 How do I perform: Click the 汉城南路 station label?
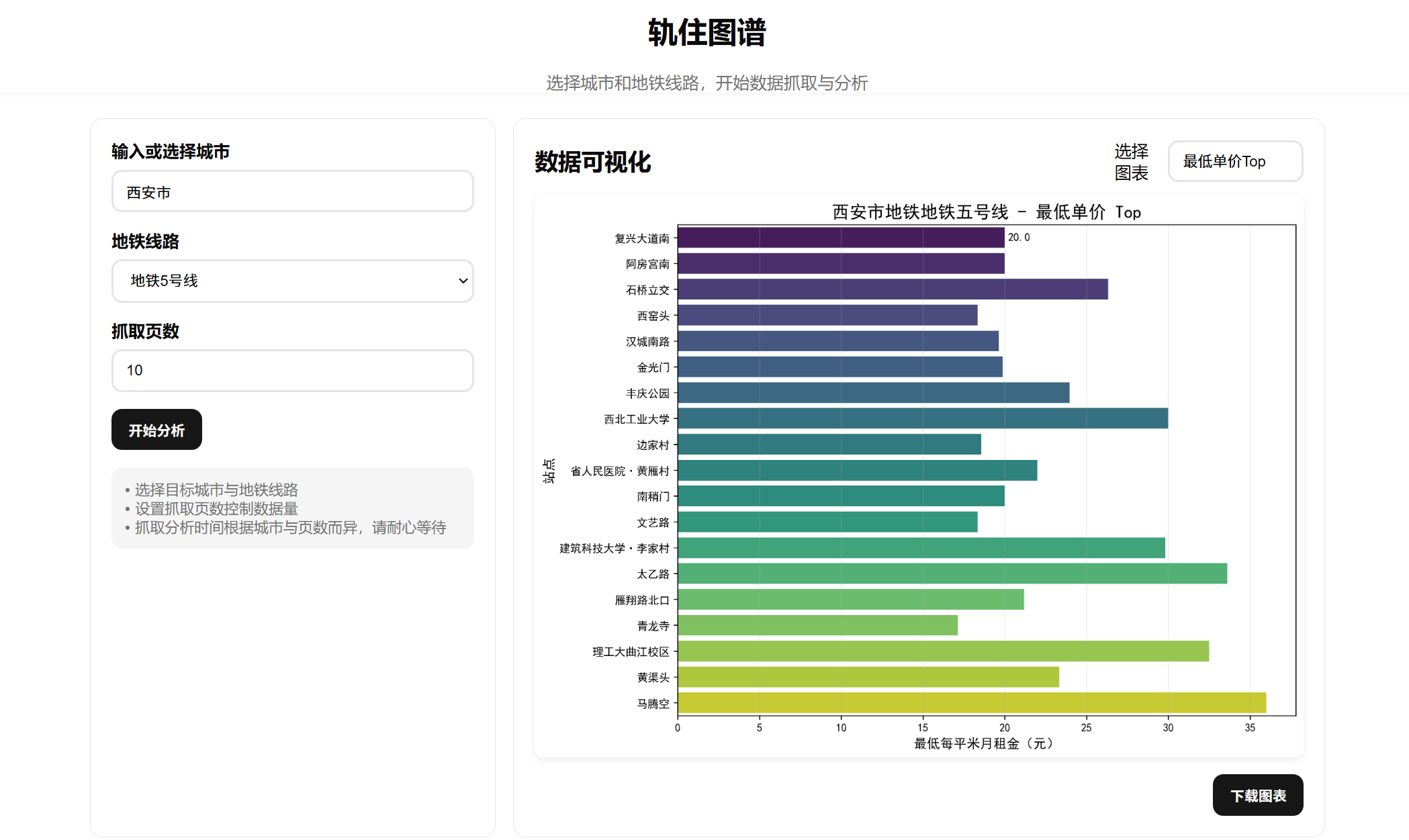(647, 342)
